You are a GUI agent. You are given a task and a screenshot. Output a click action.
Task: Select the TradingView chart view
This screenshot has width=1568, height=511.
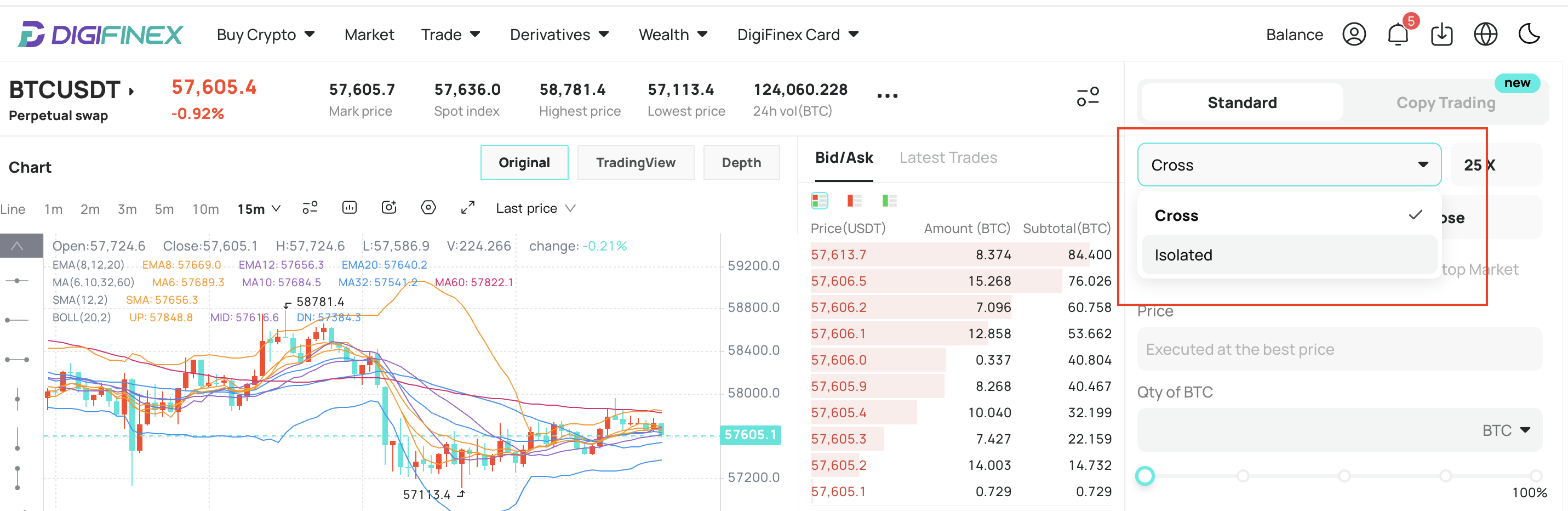click(636, 163)
